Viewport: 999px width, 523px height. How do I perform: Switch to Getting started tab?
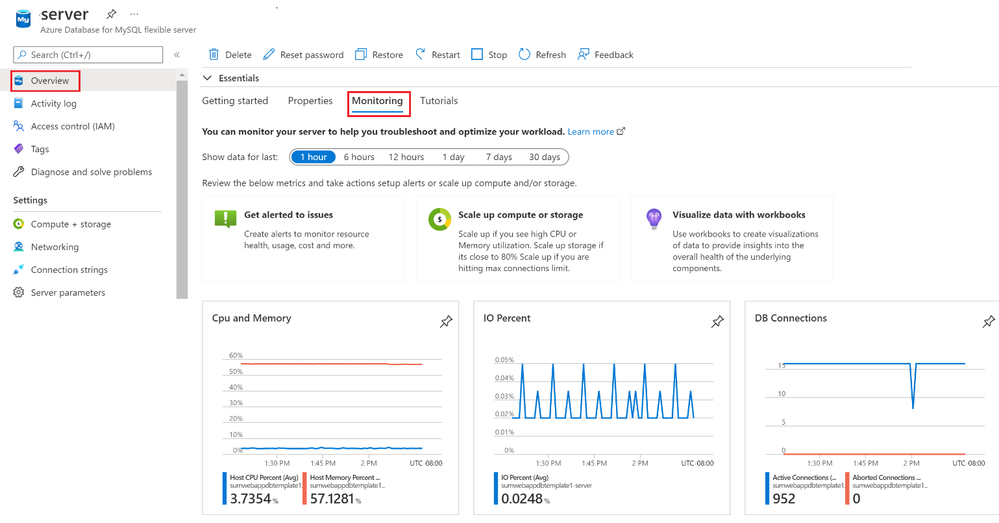pyautogui.click(x=235, y=101)
